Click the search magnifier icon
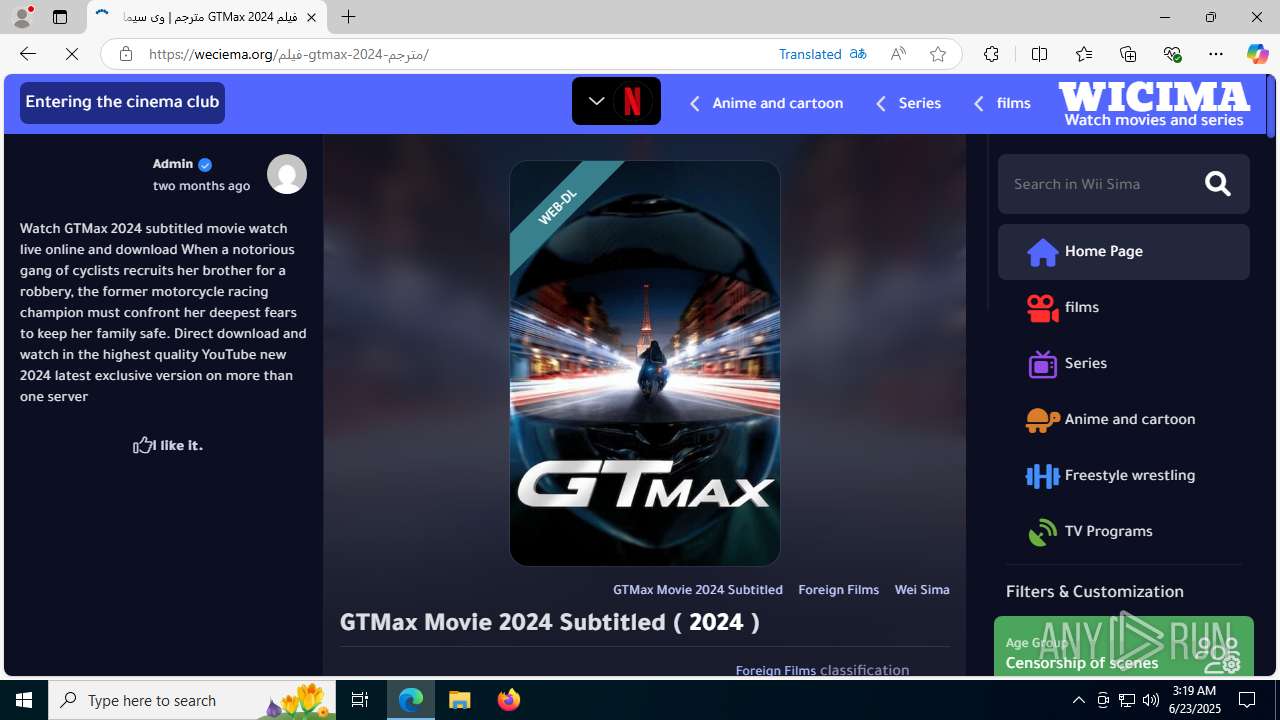The height and width of the screenshot is (720, 1280). coord(1217,184)
